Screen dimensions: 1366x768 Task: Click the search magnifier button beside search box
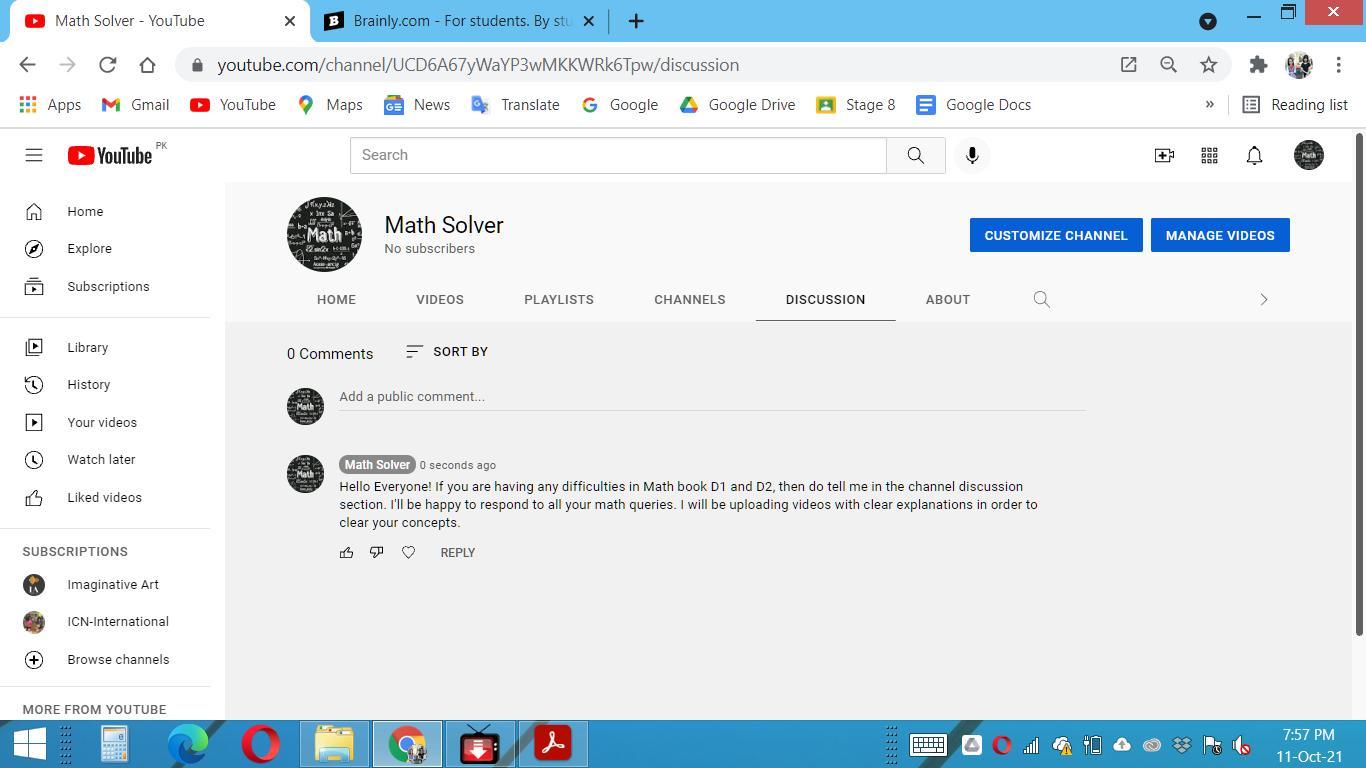click(x=915, y=155)
